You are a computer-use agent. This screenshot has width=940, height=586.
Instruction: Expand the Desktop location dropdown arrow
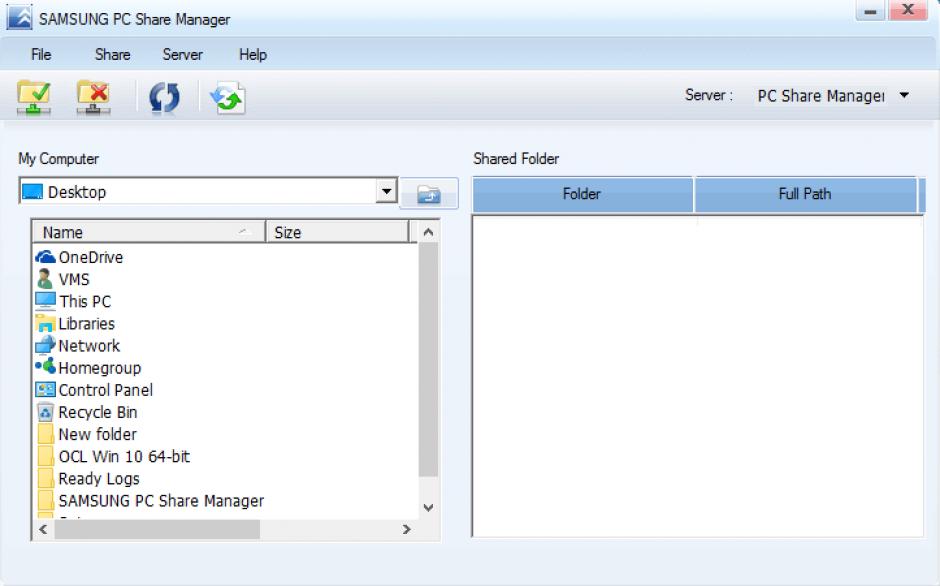[x=387, y=191]
